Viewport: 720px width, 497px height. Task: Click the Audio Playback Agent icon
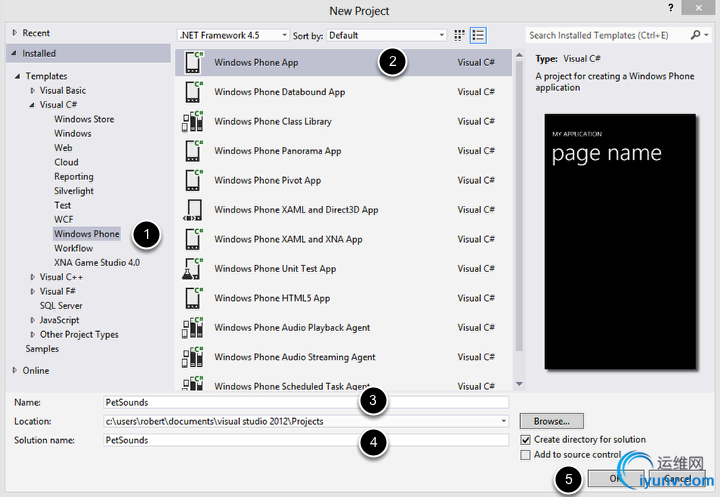(192, 328)
